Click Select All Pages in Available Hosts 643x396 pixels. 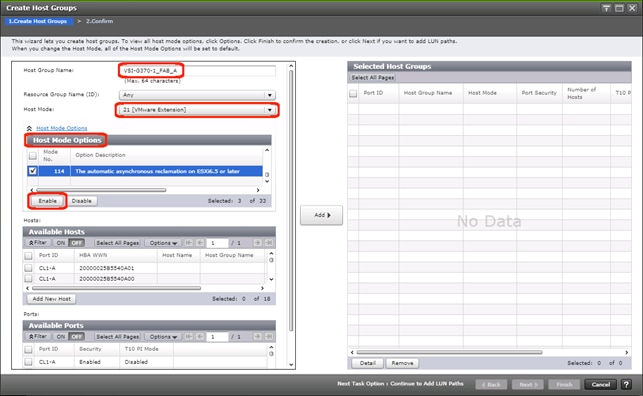click(x=118, y=243)
